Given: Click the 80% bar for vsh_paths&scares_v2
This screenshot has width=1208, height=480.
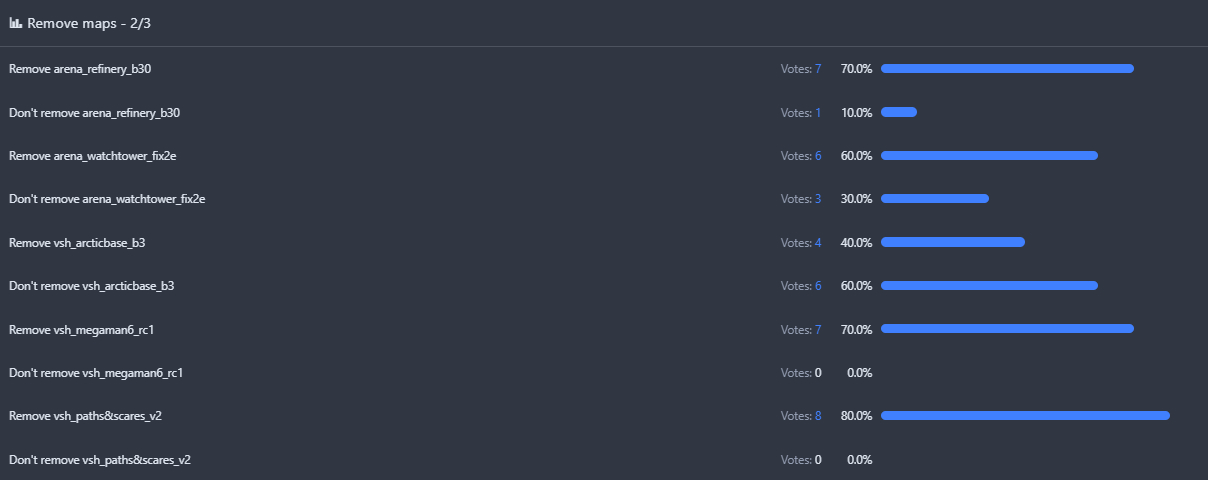Looking at the screenshot, I should pos(1025,416).
